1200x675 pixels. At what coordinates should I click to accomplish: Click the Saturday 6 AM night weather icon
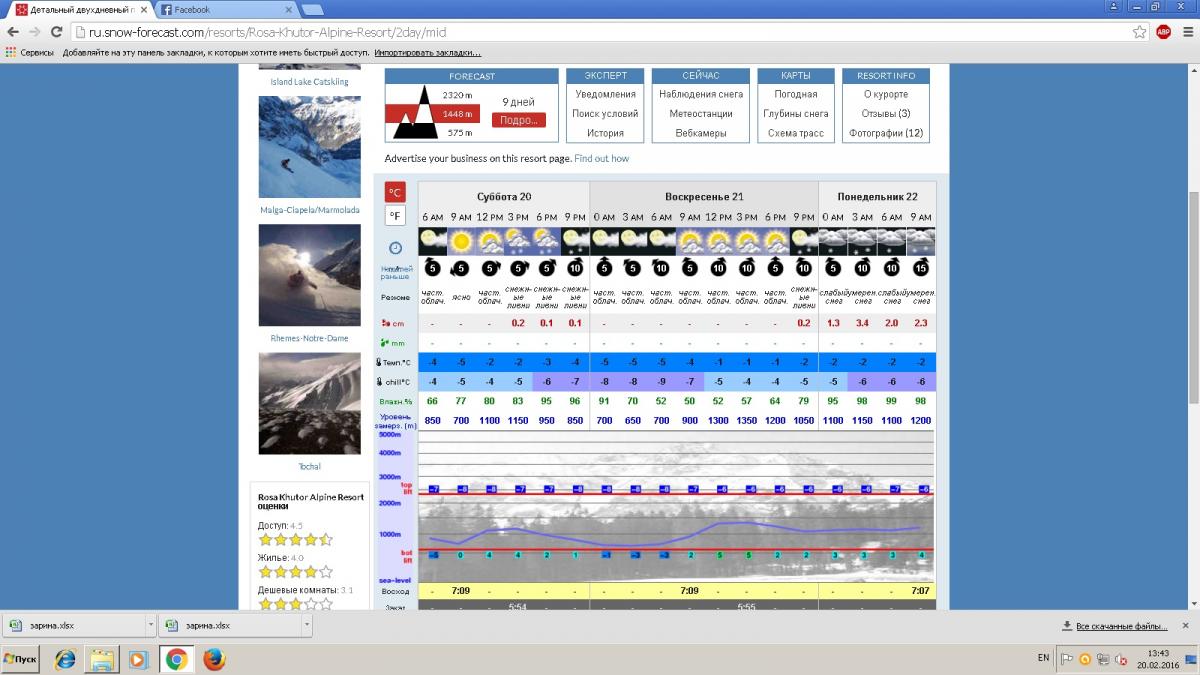click(x=432, y=241)
